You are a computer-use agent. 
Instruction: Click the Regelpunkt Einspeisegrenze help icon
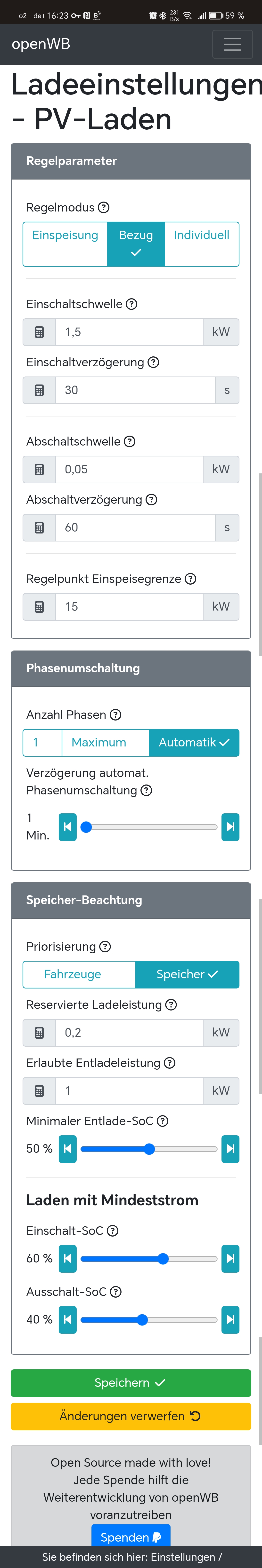click(191, 579)
